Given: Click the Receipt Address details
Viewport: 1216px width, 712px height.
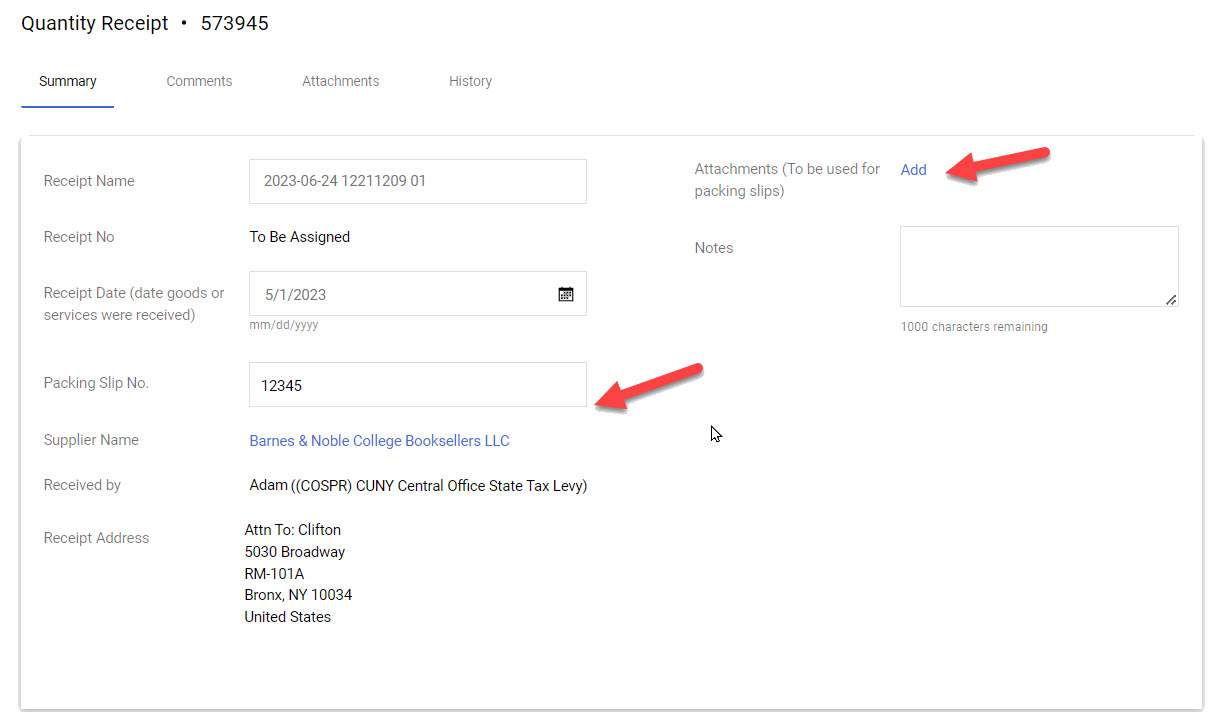Looking at the screenshot, I should [x=298, y=573].
